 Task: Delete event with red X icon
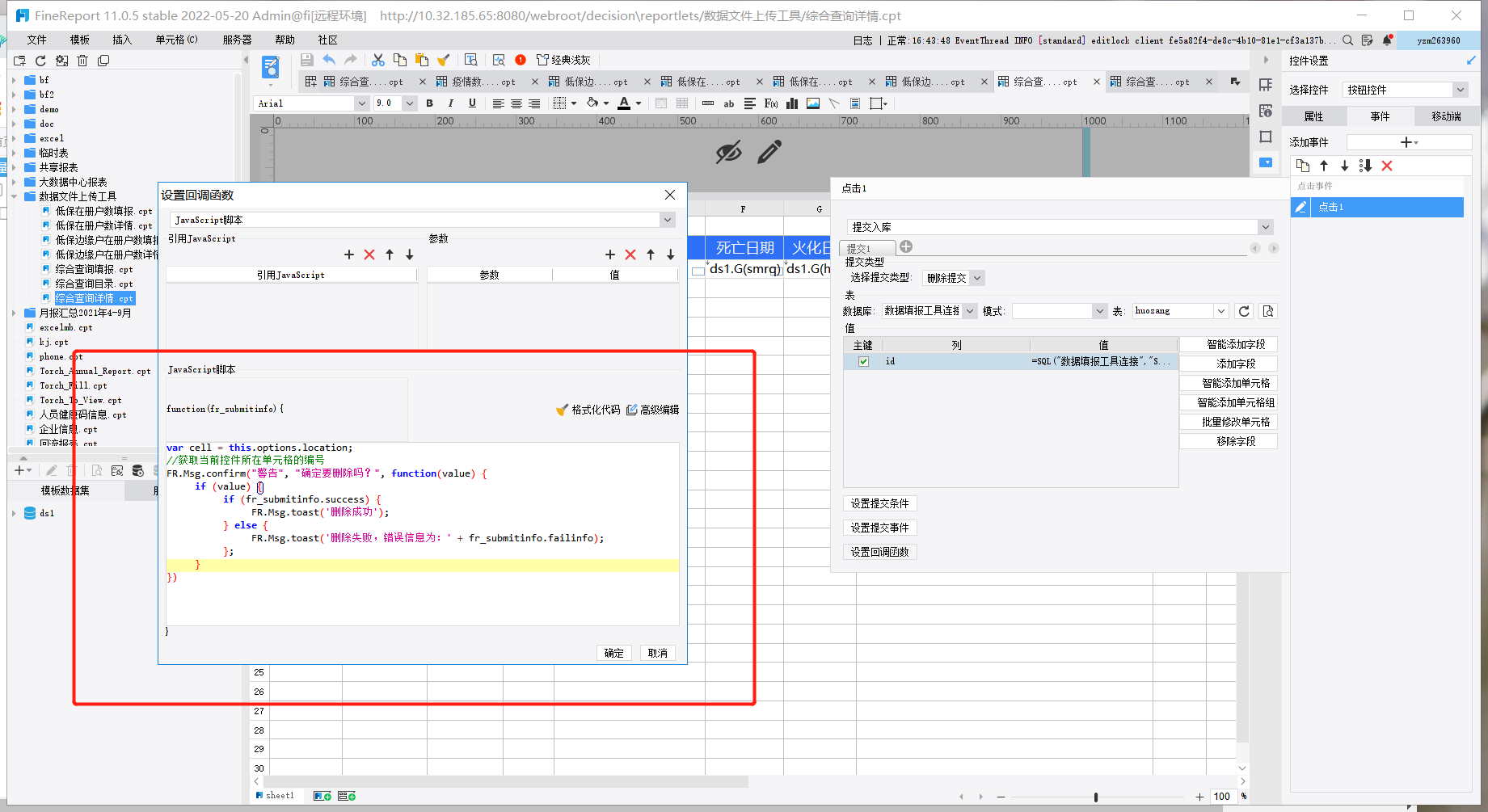[1387, 166]
